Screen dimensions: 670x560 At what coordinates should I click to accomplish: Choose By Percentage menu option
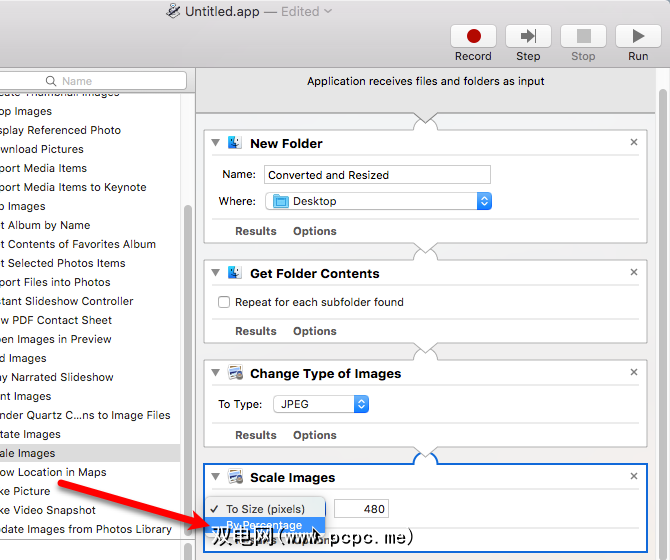click(264, 526)
